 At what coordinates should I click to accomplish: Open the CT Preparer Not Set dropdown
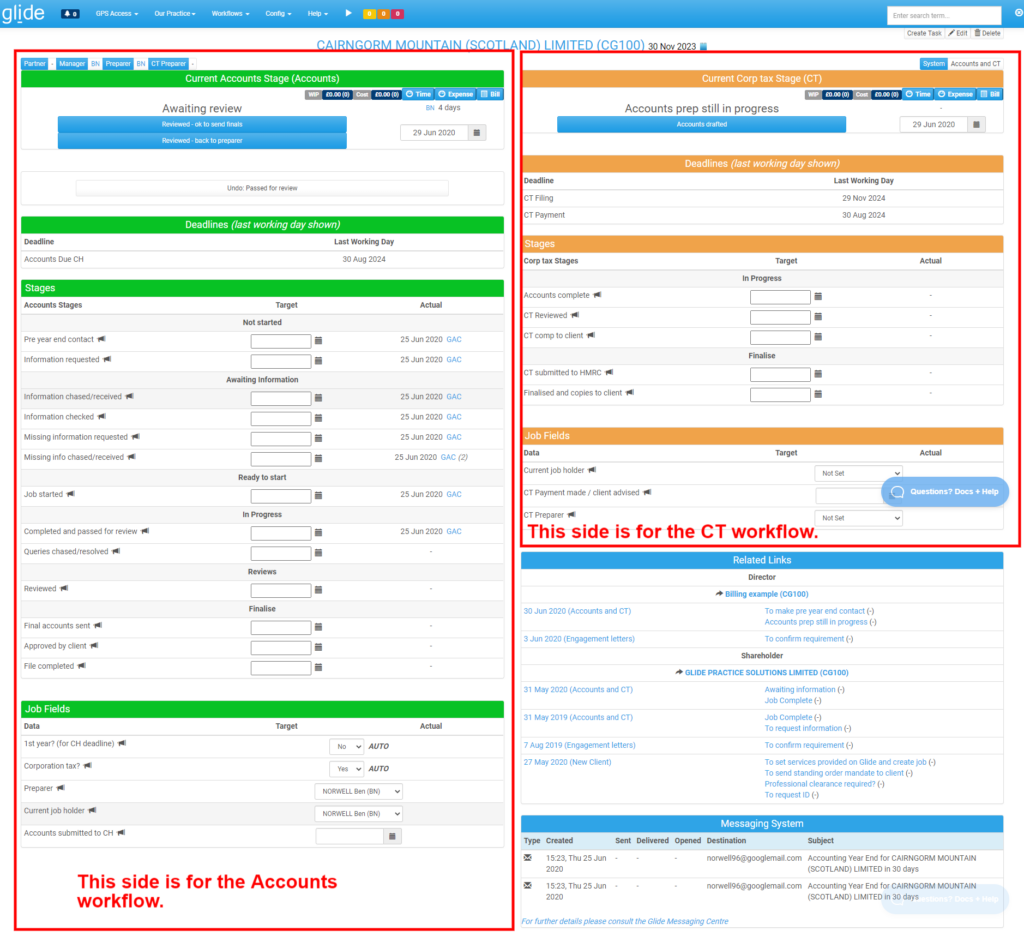[x=859, y=518]
